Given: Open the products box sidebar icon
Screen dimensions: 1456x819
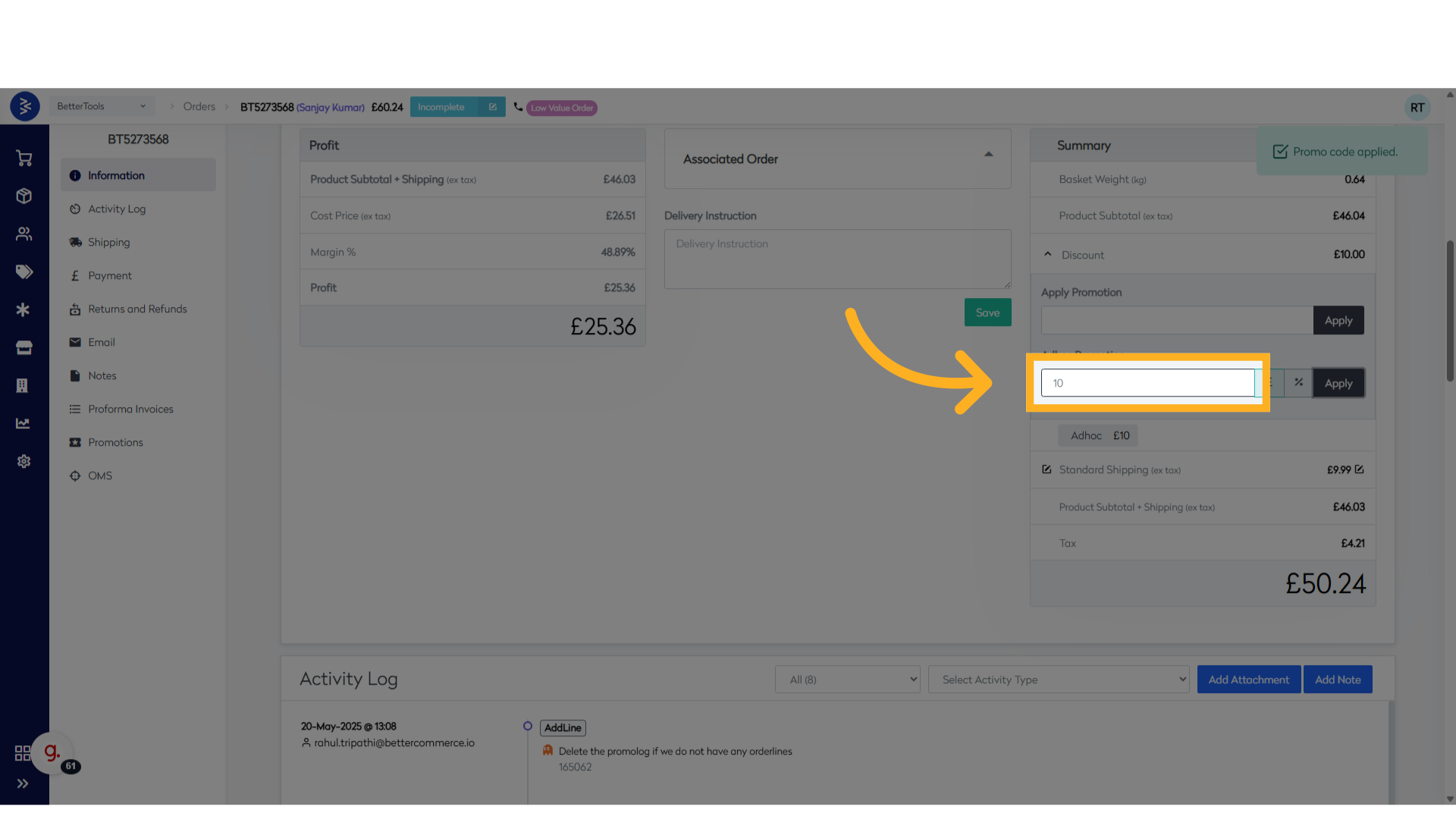Looking at the screenshot, I should pos(24,196).
